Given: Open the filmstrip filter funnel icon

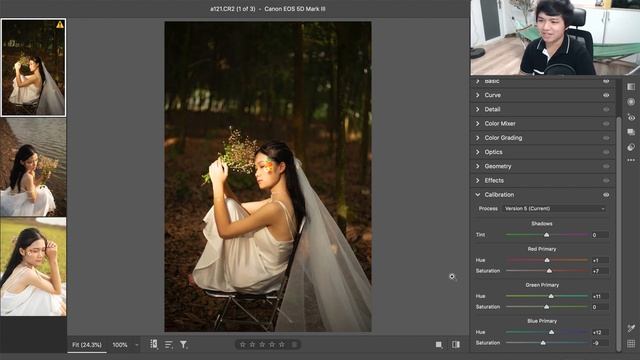Looking at the screenshot, I should [184, 344].
